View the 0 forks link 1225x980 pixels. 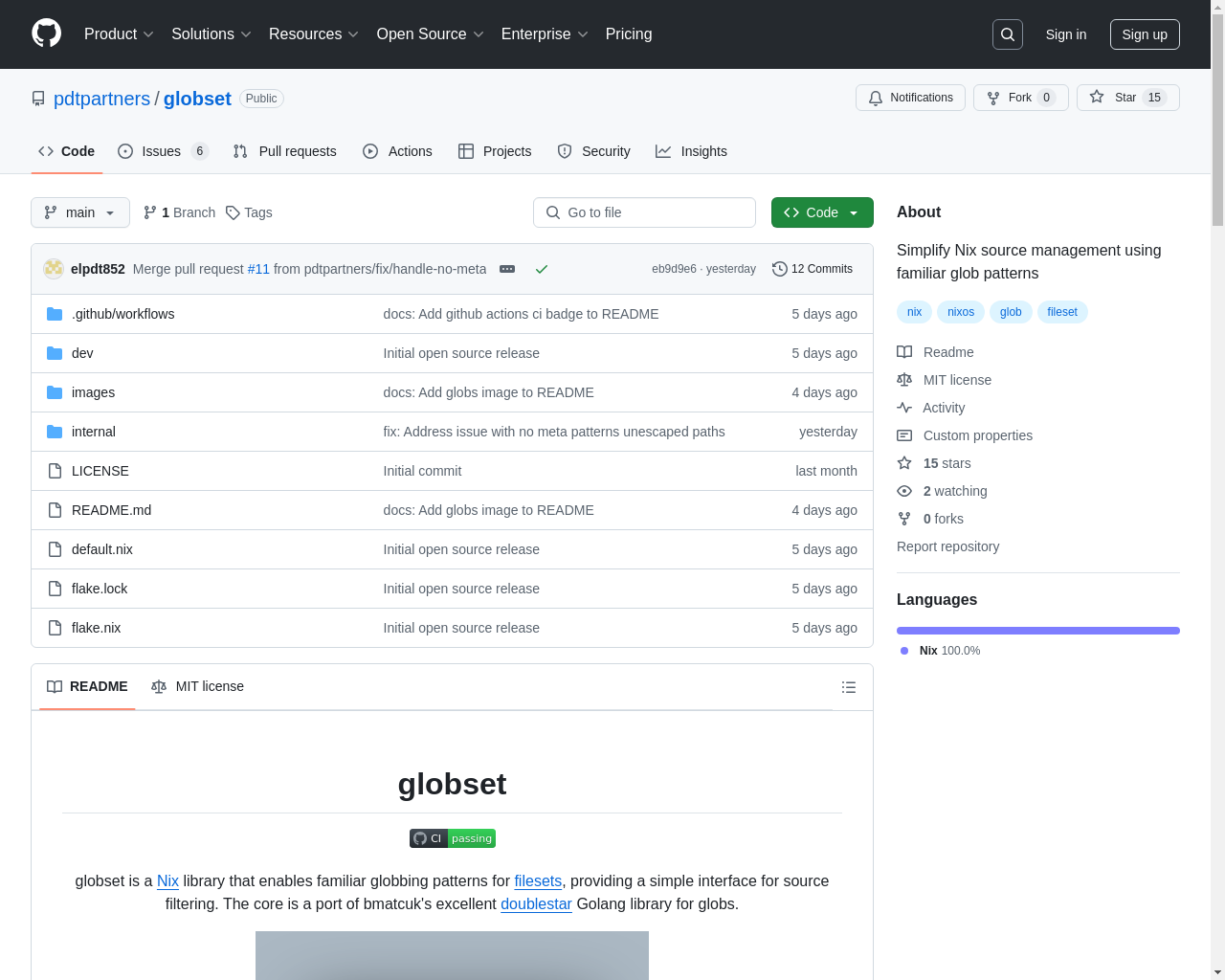pos(930,519)
